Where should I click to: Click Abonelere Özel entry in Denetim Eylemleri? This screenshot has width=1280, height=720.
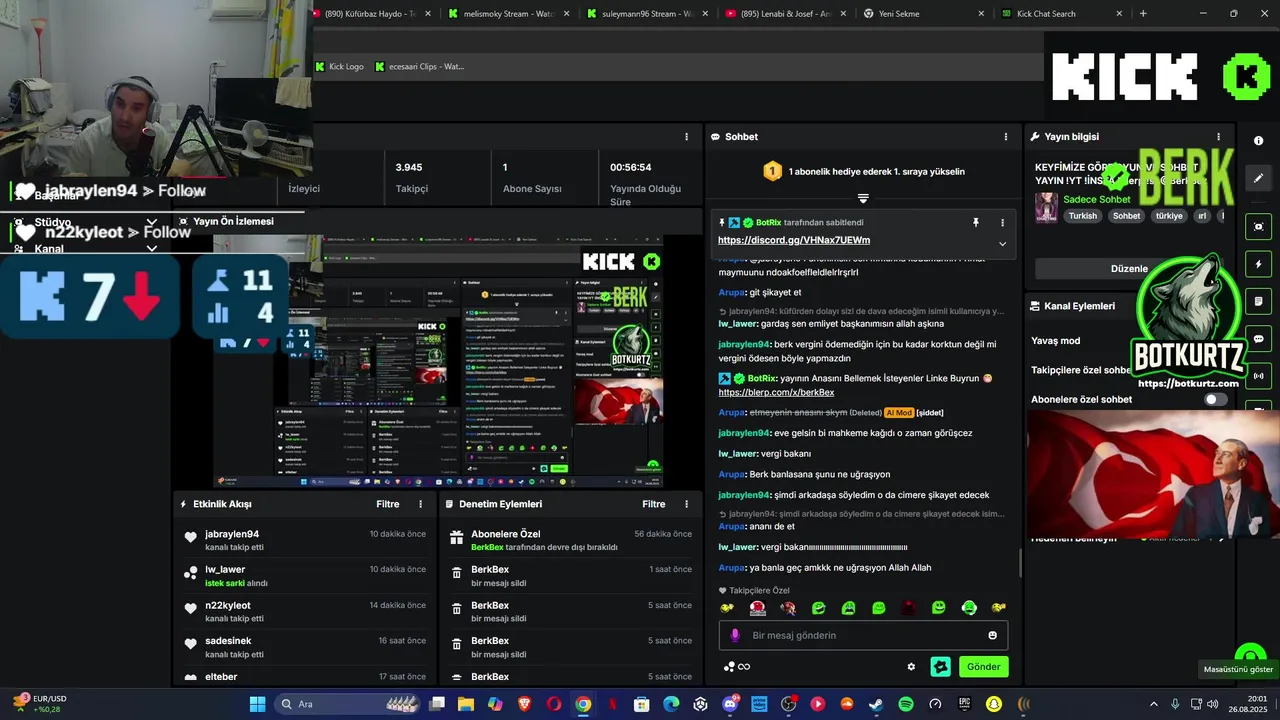505,534
